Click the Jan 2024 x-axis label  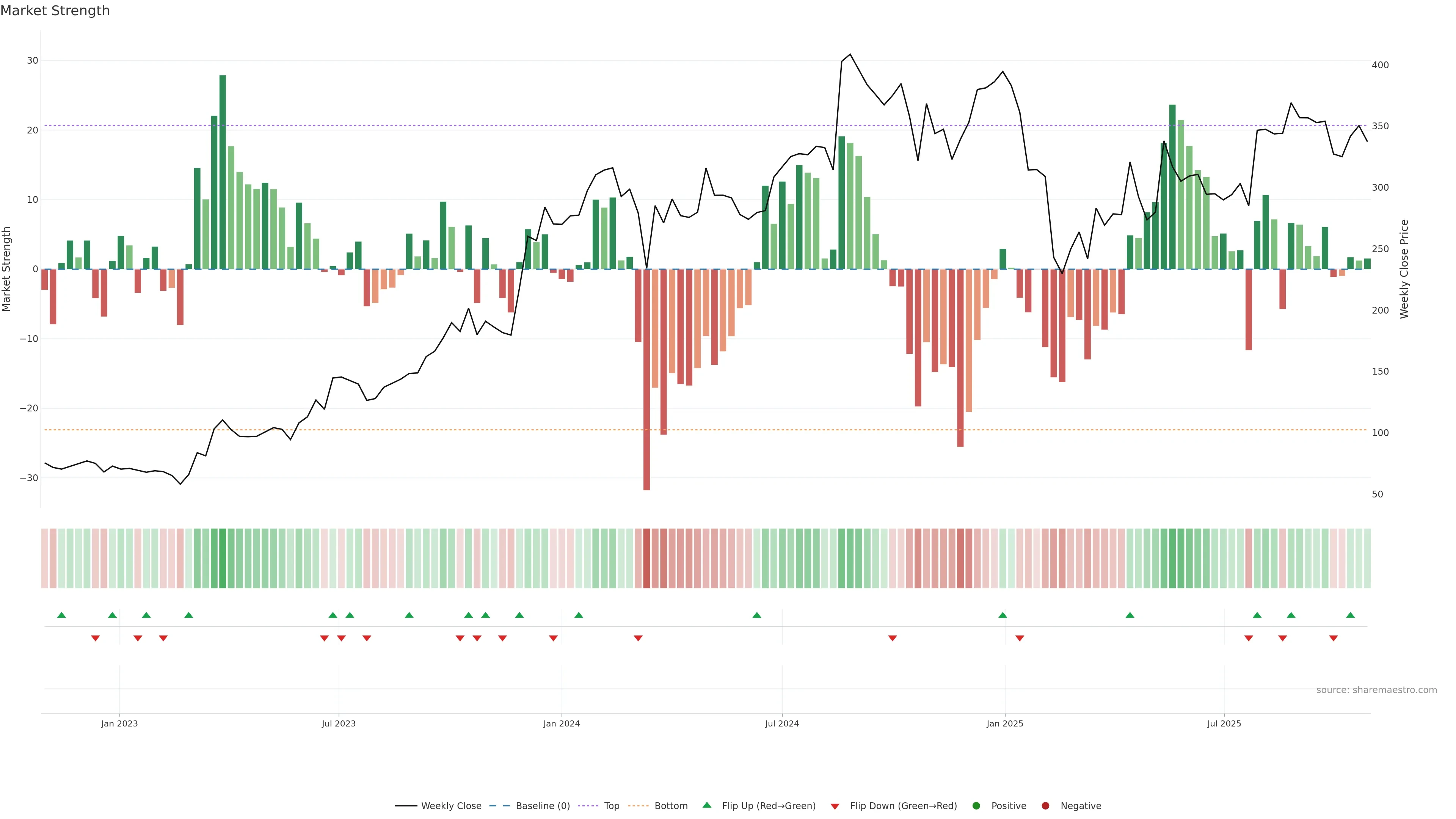[x=561, y=723]
